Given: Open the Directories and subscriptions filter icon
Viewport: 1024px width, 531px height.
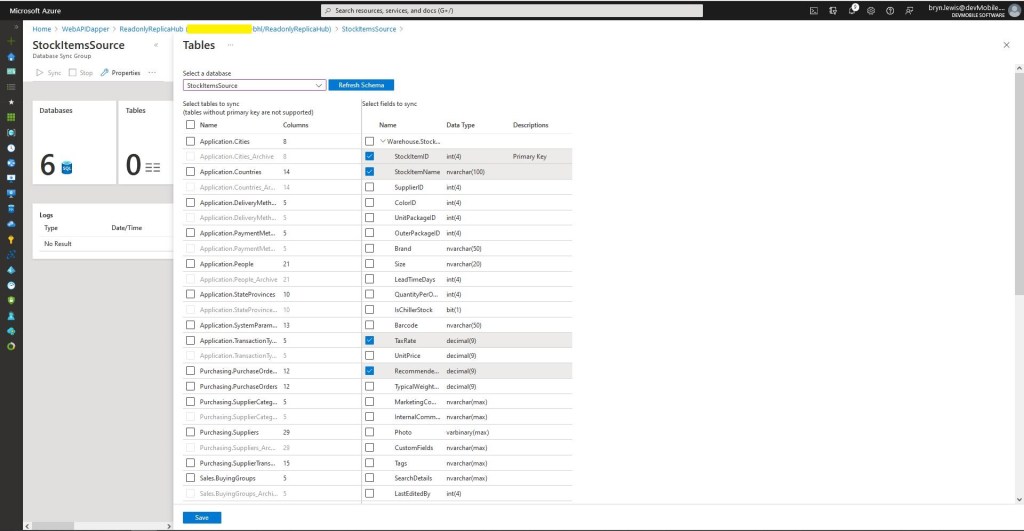Looking at the screenshot, I should (834, 10).
